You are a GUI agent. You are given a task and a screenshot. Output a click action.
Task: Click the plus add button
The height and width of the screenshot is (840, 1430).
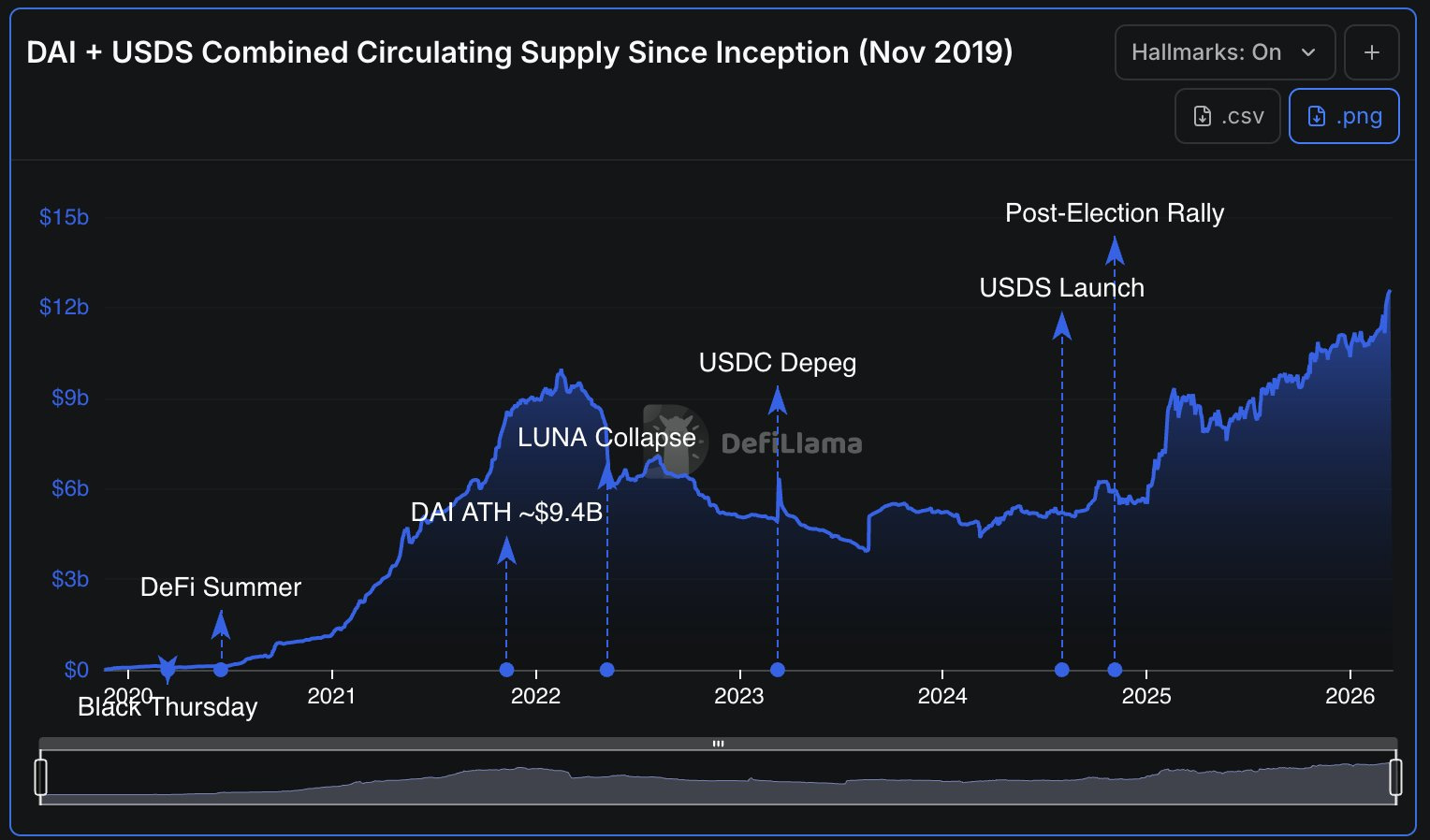coord(1371,52)
